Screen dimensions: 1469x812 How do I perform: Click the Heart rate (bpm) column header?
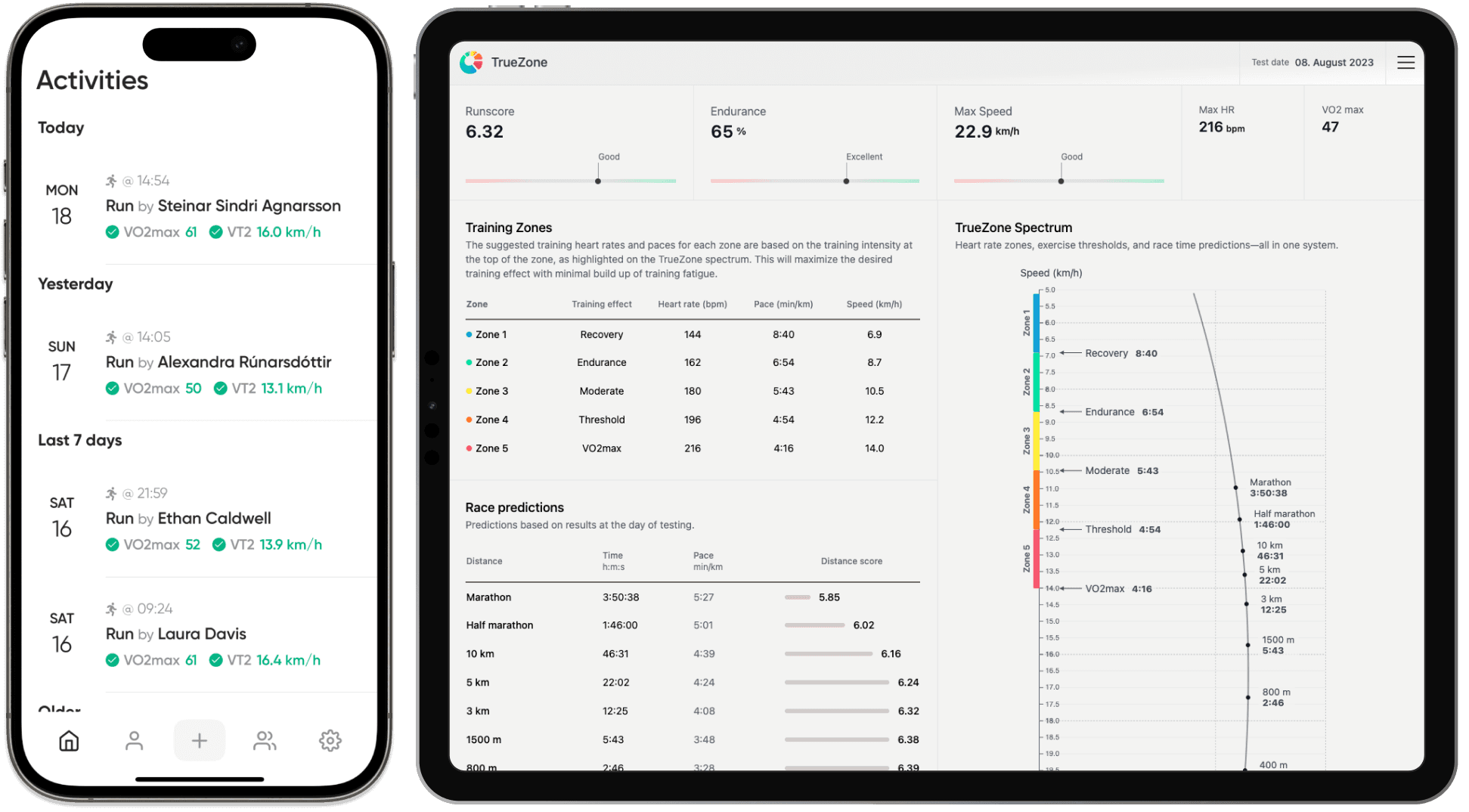pos(693,305)
